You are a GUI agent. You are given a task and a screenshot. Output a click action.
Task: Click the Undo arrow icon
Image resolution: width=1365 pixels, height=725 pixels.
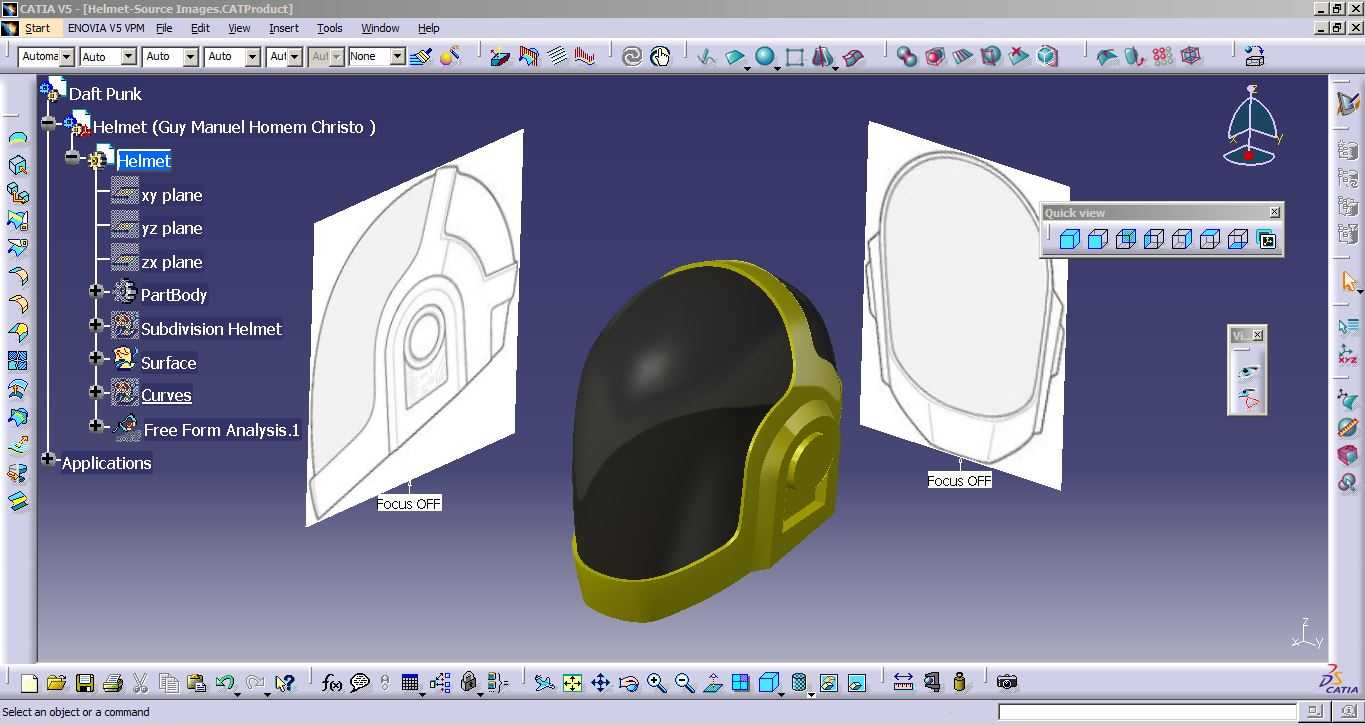pyautogui.click(x=225, y=683)
